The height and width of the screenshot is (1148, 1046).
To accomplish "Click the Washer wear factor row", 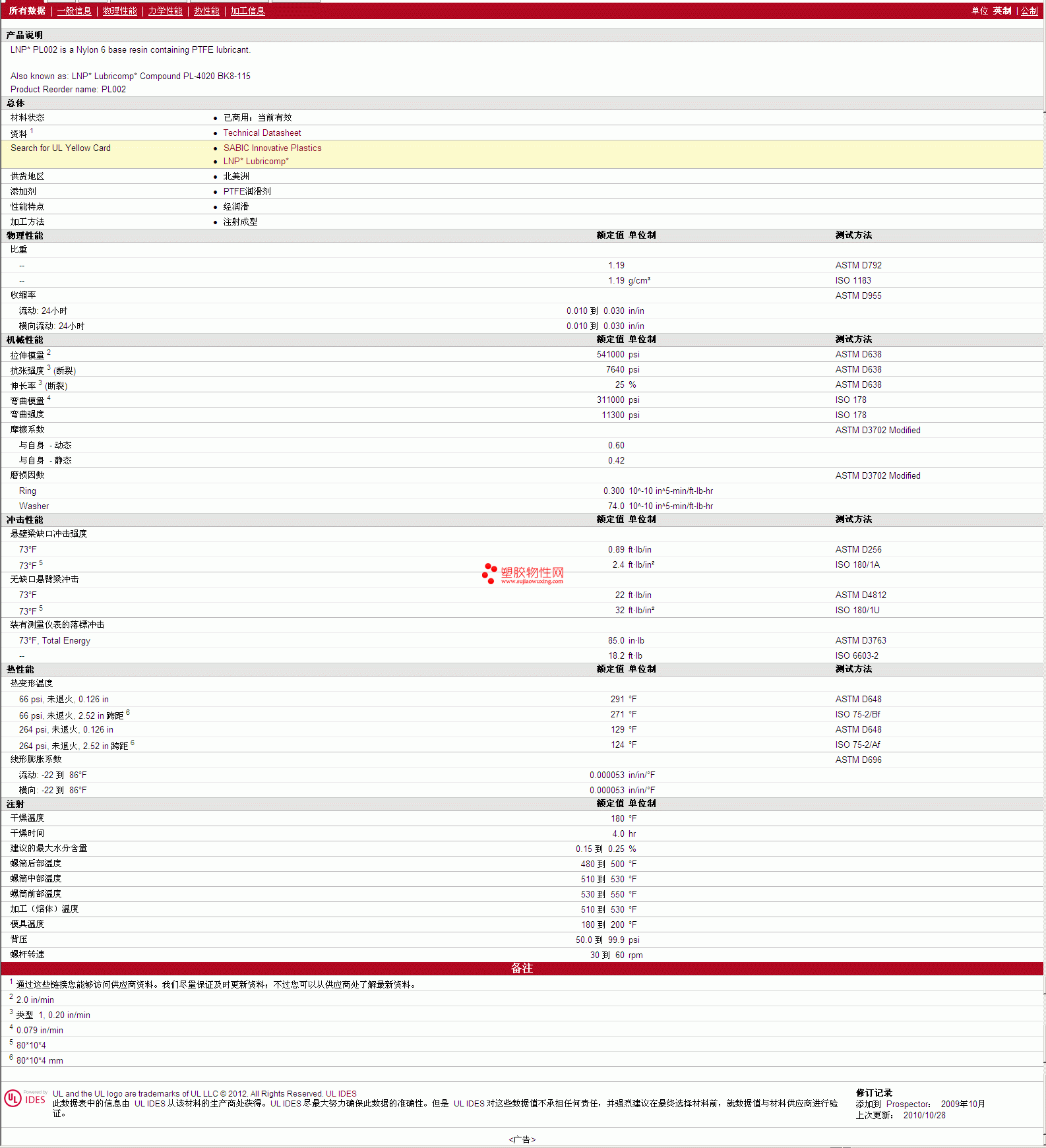I will (522, 506).
